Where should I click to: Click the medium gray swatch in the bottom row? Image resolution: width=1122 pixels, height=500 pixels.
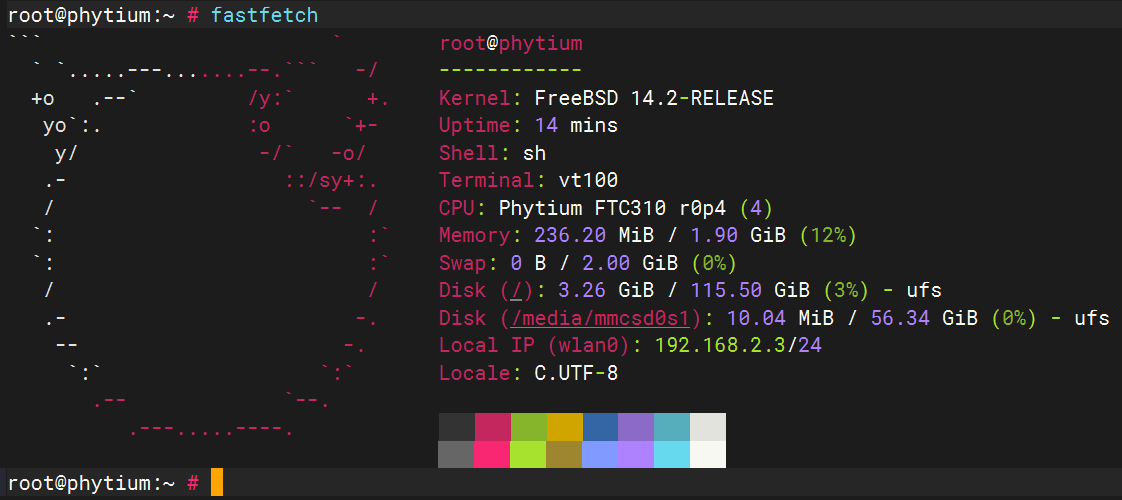[x=457, y=454]
